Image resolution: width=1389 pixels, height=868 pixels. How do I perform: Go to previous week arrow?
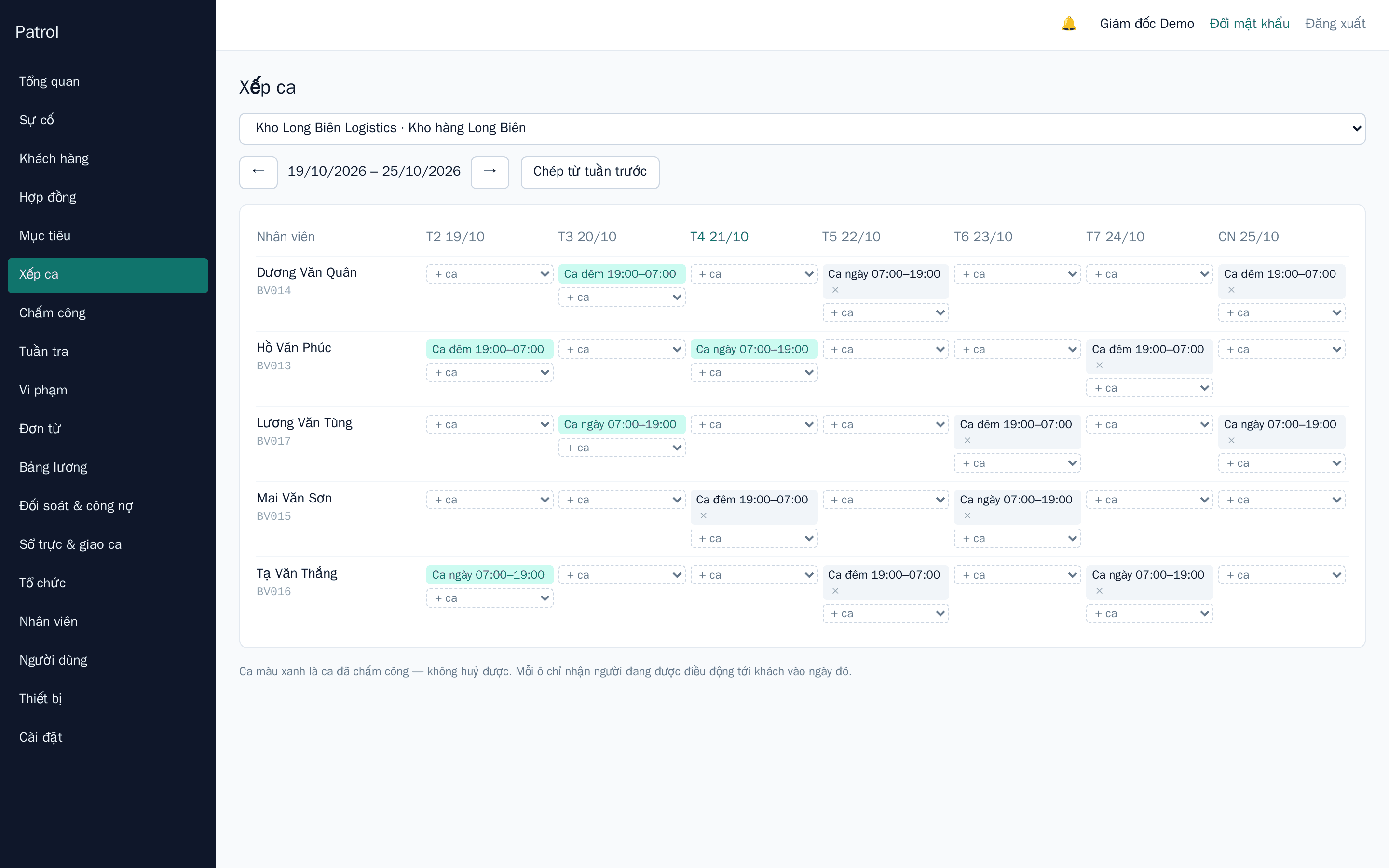(x=259, y=172)
